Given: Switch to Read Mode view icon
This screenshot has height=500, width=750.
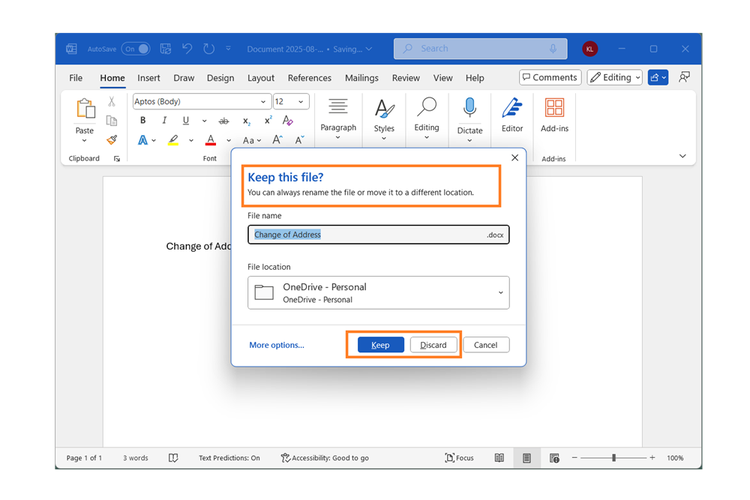Looking at the screenshot, I should pyautogui.click(x=499, y=458).
